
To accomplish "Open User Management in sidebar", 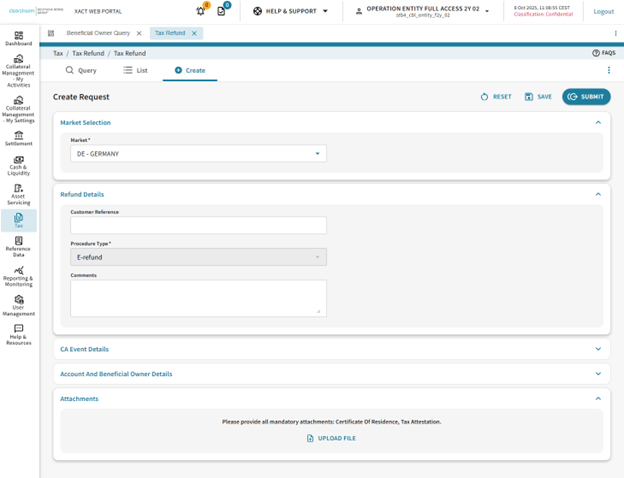I will [x=18, y=304].
